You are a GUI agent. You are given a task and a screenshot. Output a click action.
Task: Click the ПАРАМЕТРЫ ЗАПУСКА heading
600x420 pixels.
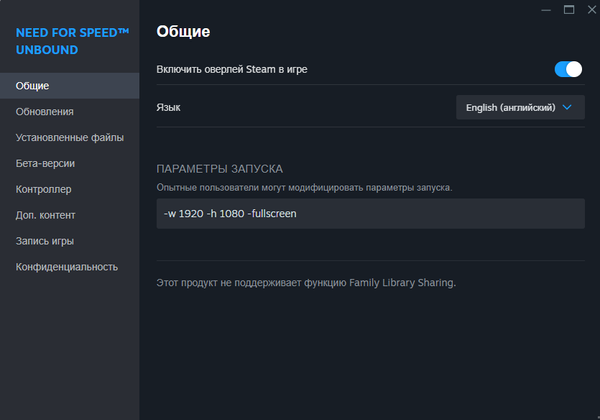[220, 169]
